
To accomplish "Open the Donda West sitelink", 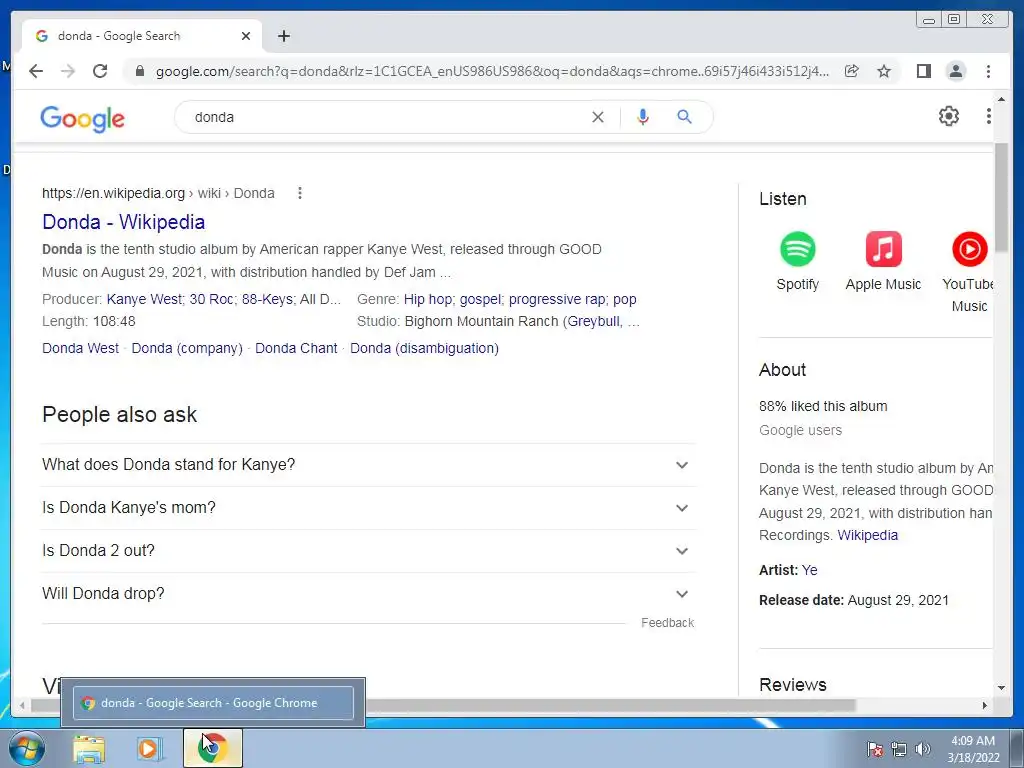I will (80, 348).
